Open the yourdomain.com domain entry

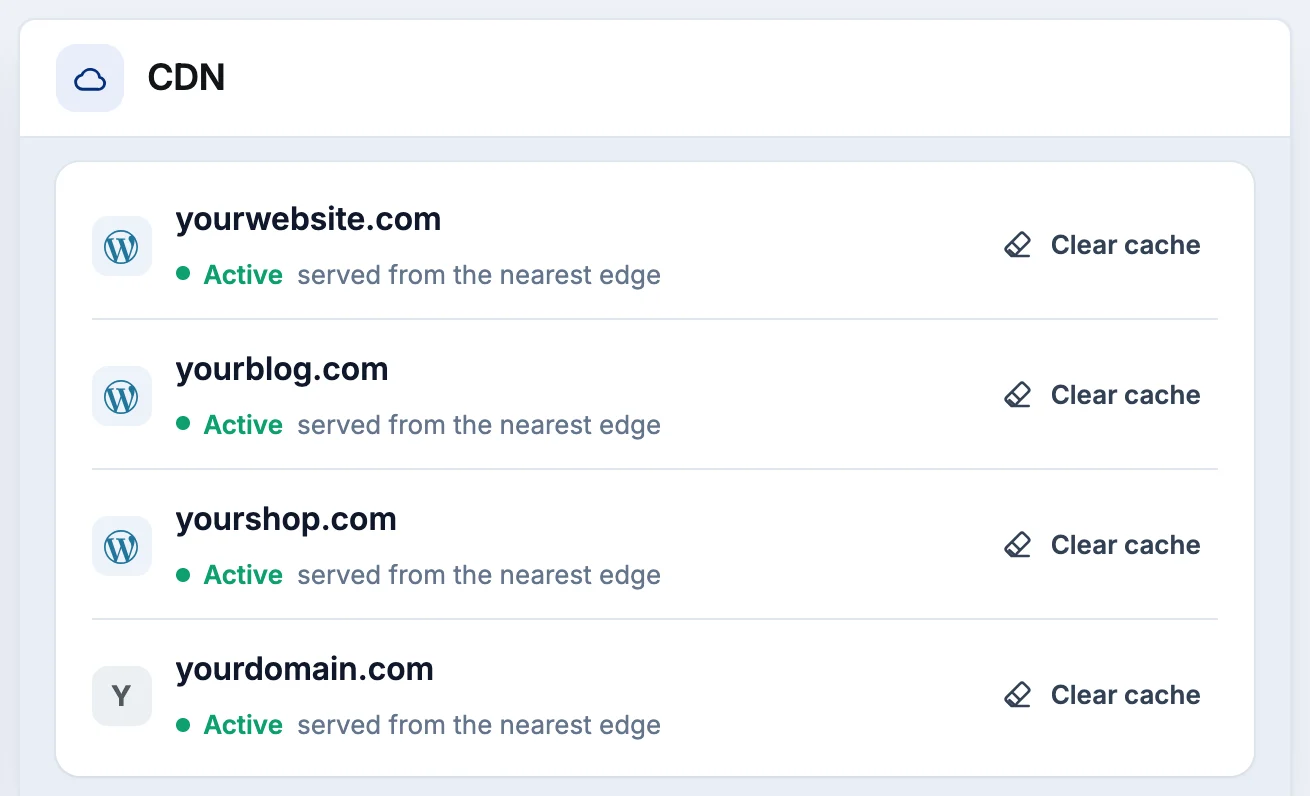[x=305, y=669]
